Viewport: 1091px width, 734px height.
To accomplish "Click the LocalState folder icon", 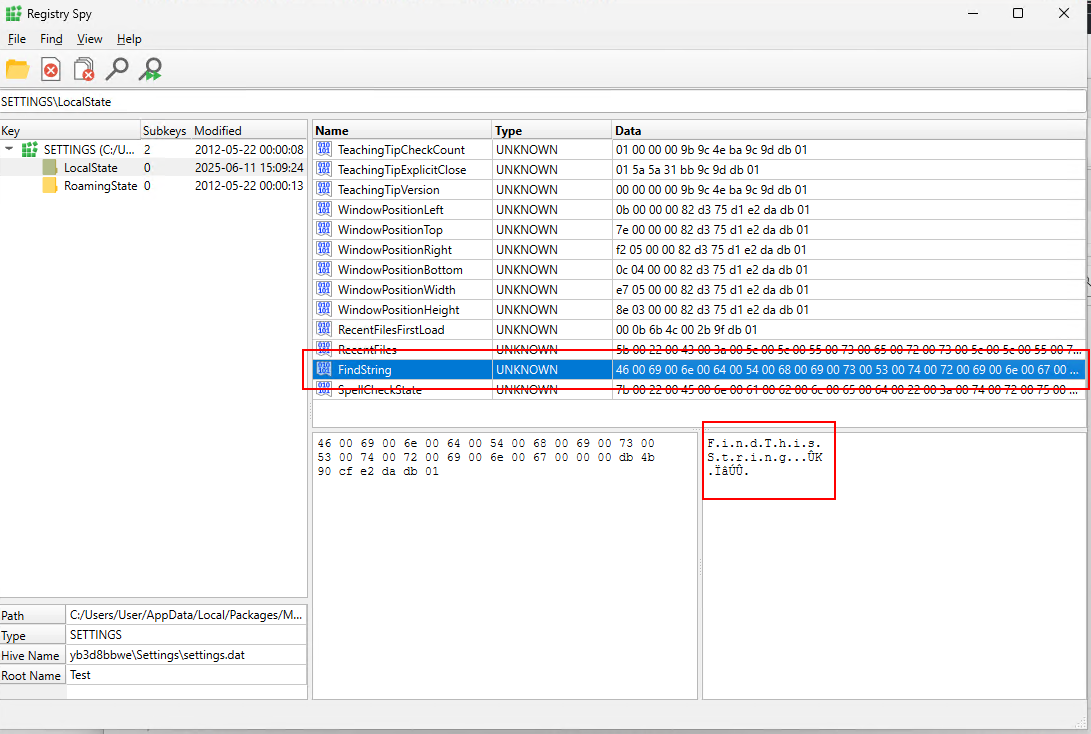I will click(49, 168).
